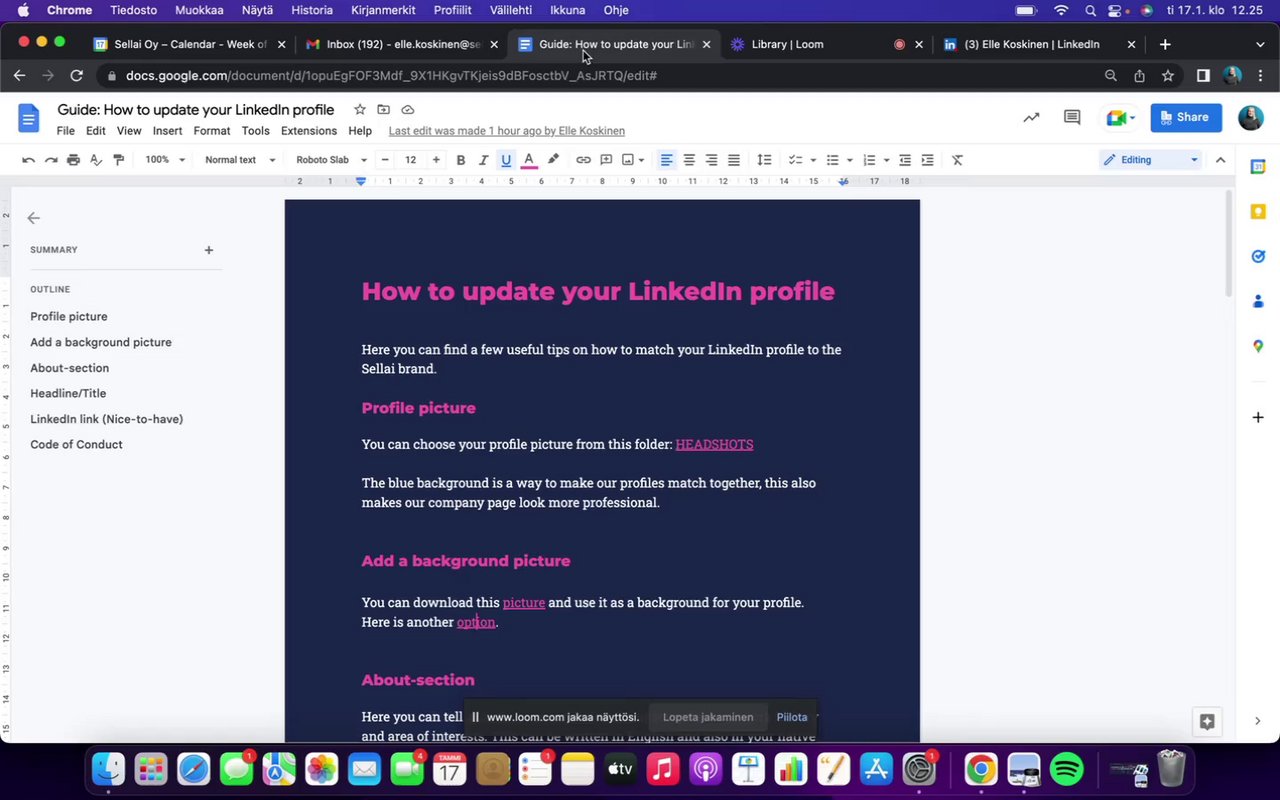This screenshot has width=1280, height=800.
Task: Clear formatting with toolbar icon
Action: pos(957,160)
